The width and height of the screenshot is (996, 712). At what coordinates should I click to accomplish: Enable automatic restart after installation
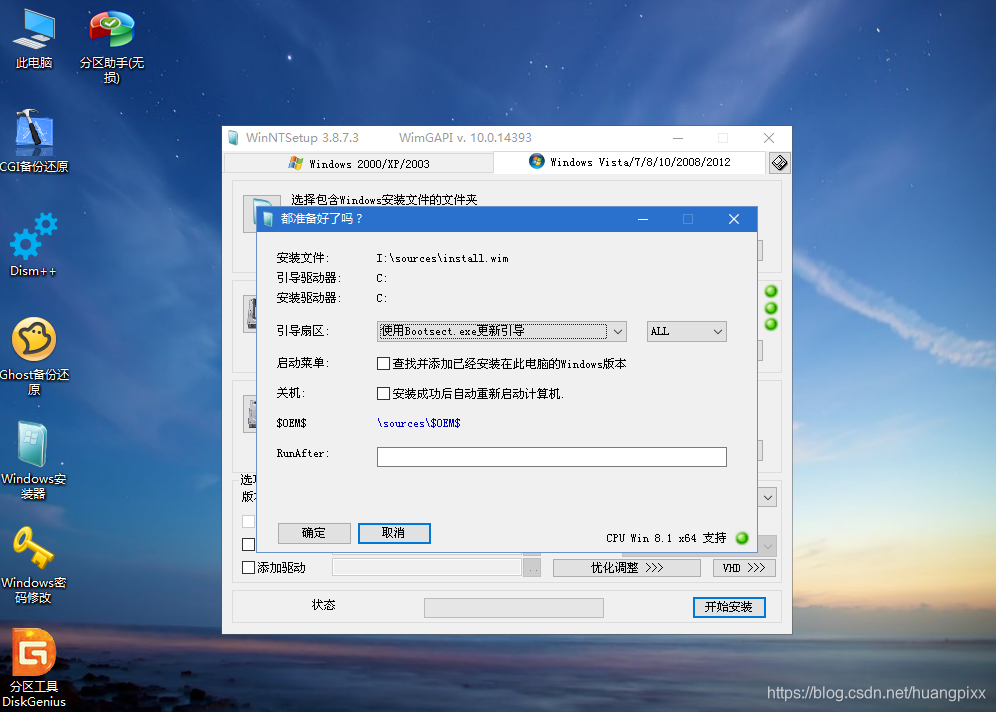tap(383, 393)
